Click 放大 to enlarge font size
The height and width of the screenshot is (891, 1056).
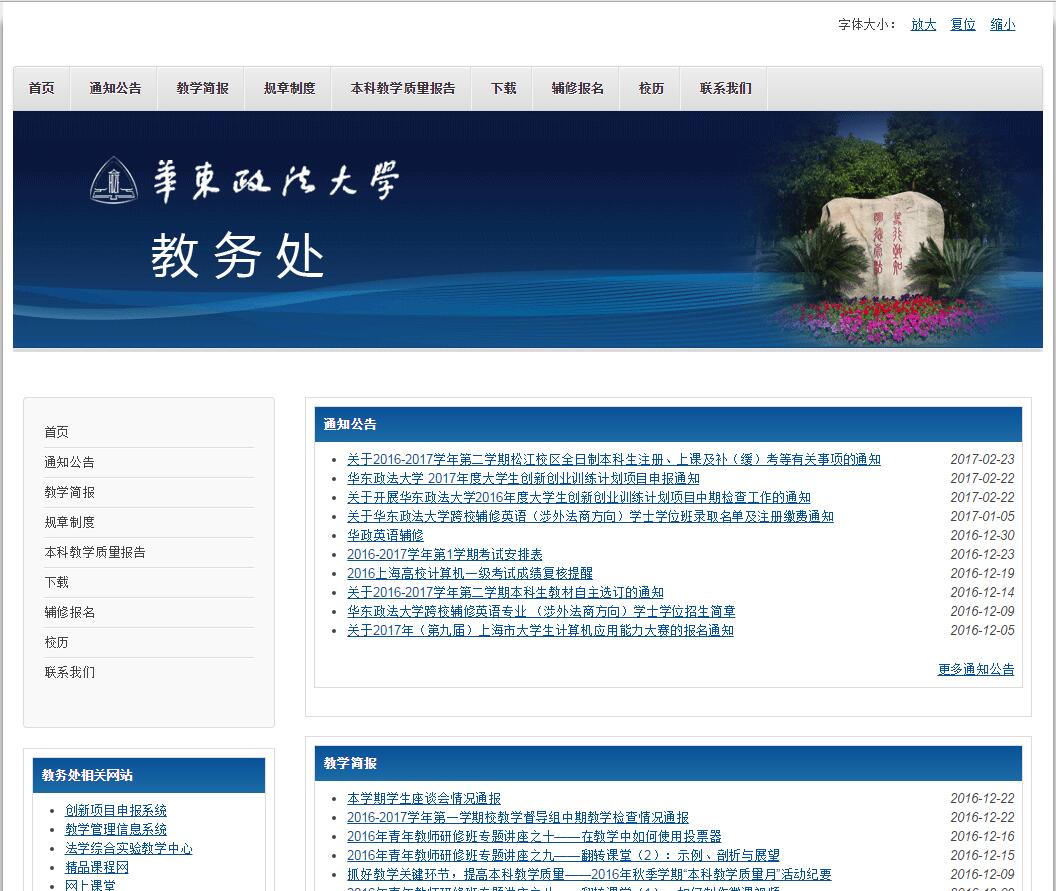[x=923, y=25]
